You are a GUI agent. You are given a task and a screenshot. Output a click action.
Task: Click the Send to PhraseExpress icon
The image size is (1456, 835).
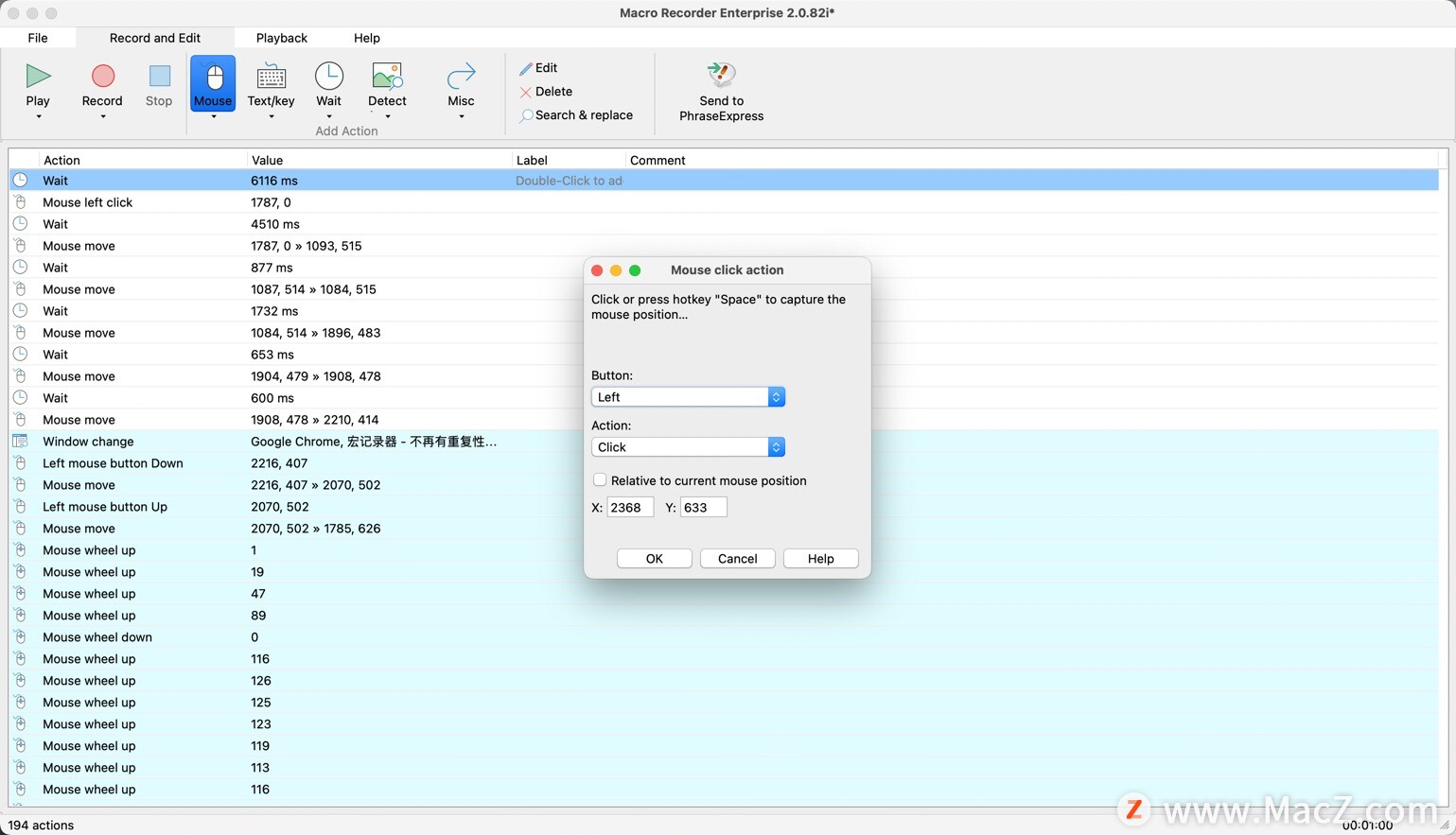[721, 75]
